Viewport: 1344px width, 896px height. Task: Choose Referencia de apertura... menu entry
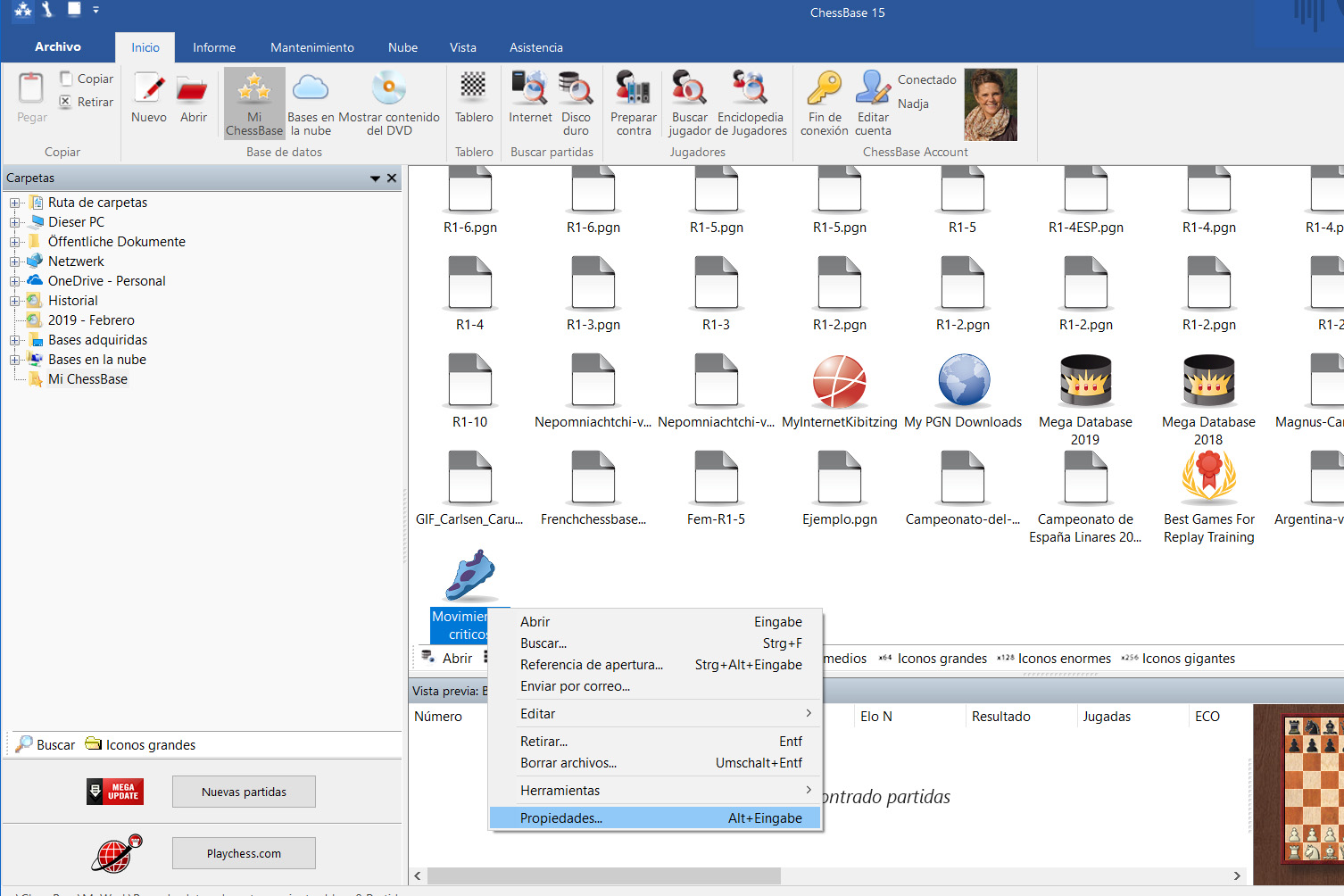pyautogui.click(x=655, y=665)
